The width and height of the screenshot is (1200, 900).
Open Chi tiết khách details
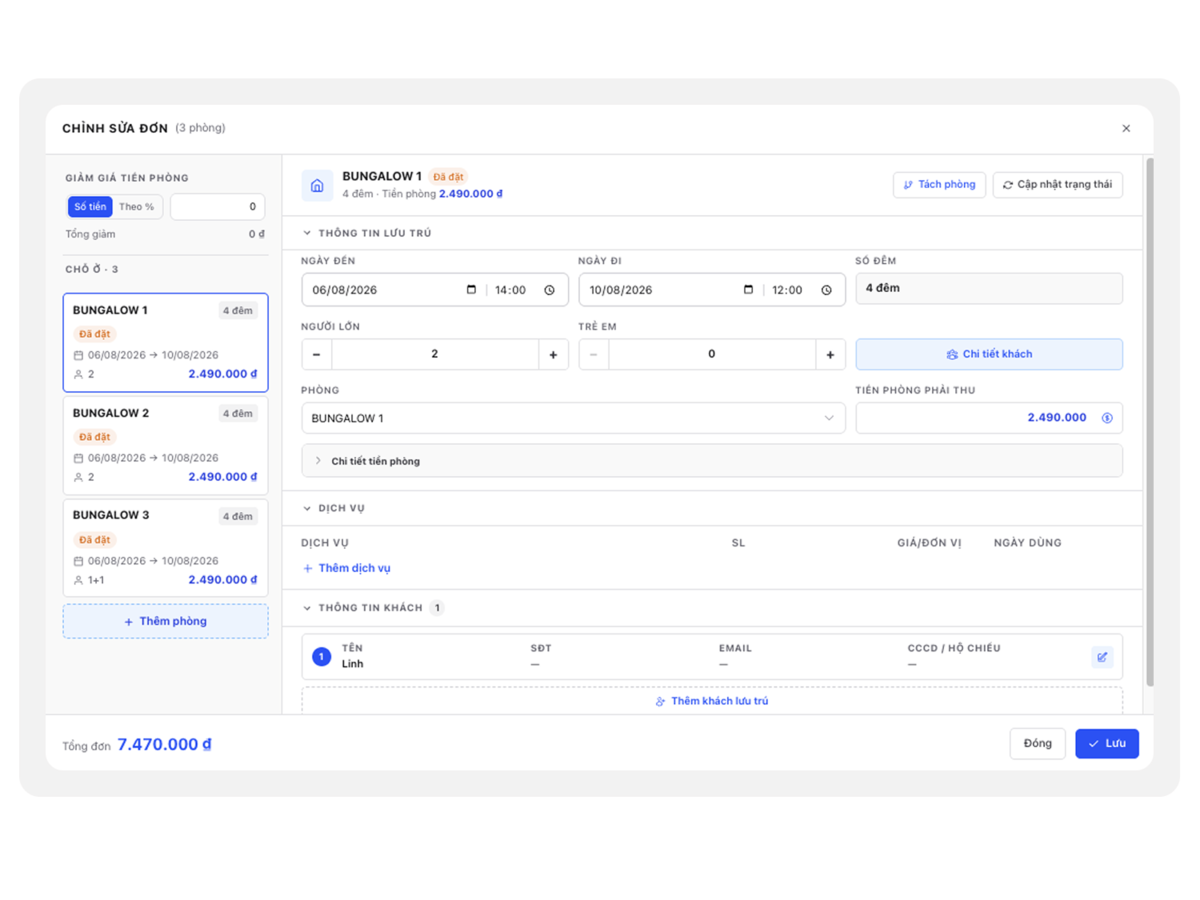click(x=989, y=354)
